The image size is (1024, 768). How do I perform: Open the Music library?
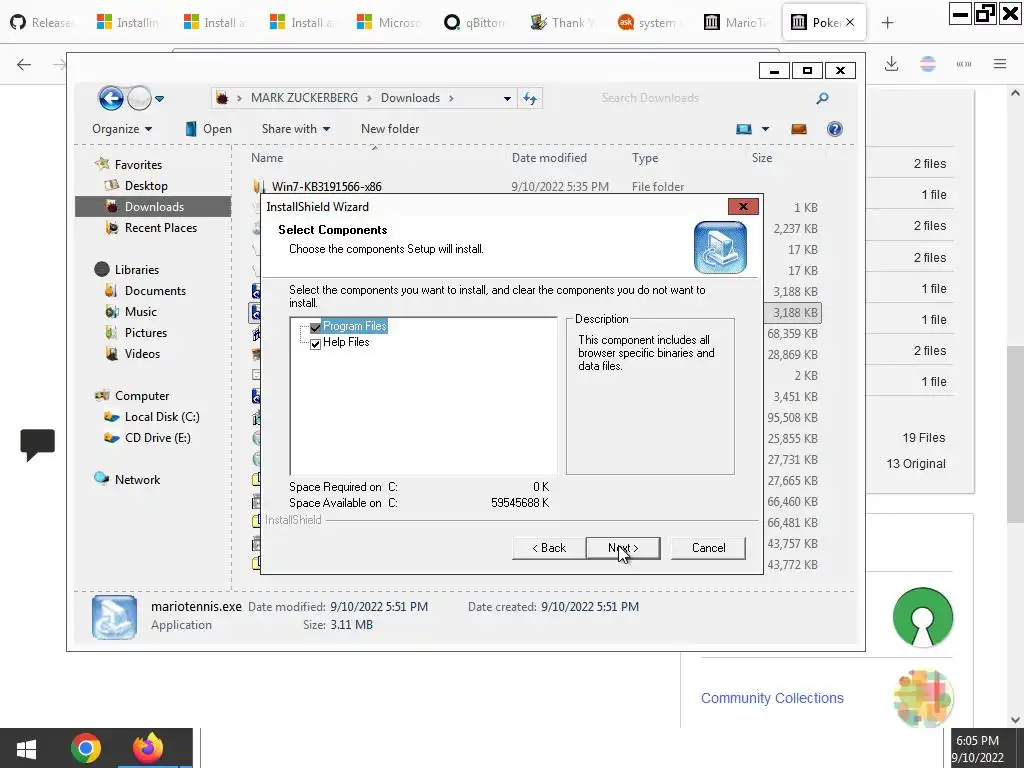140,312
